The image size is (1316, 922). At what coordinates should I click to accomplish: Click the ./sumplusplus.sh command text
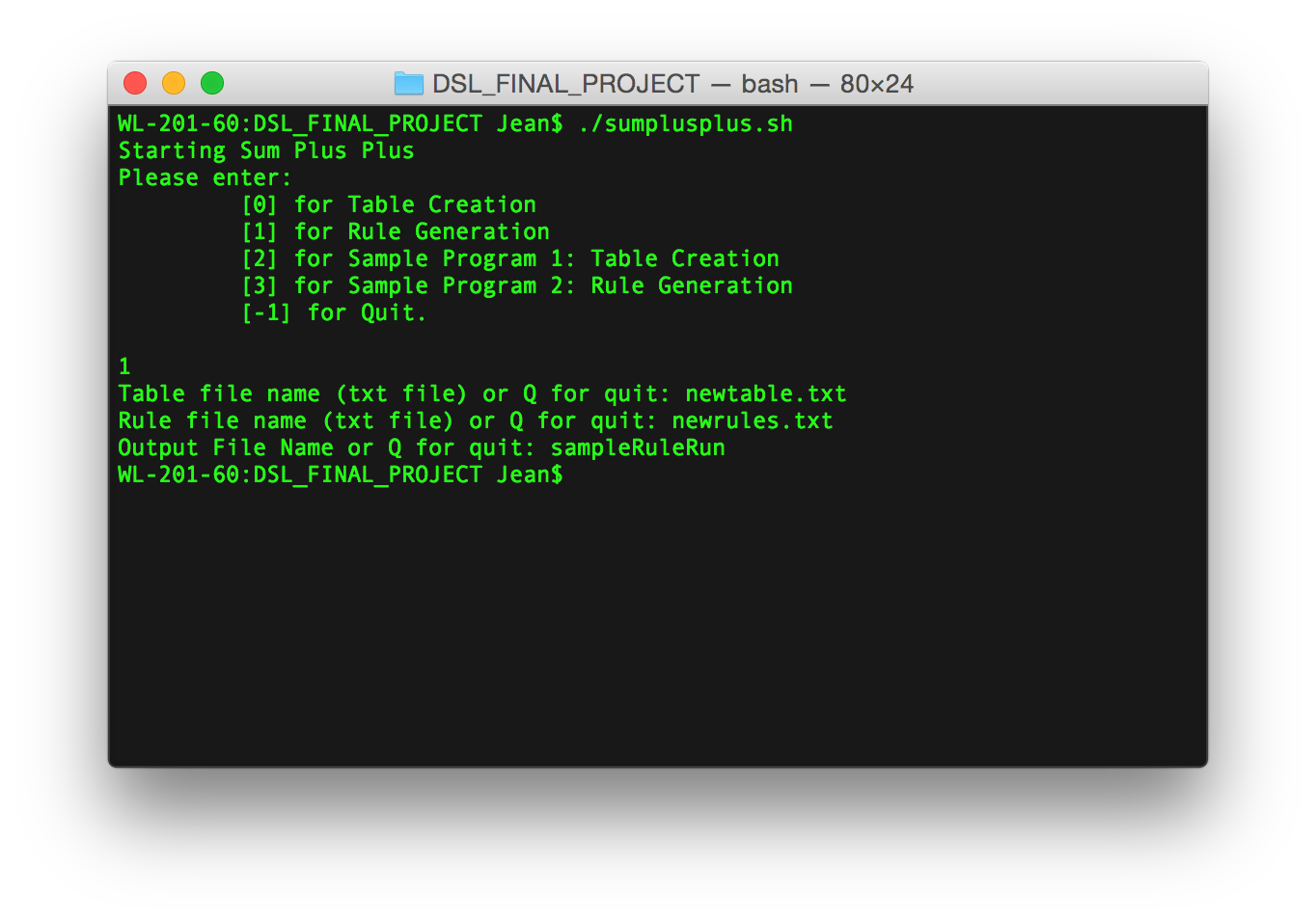click(686, 123)
